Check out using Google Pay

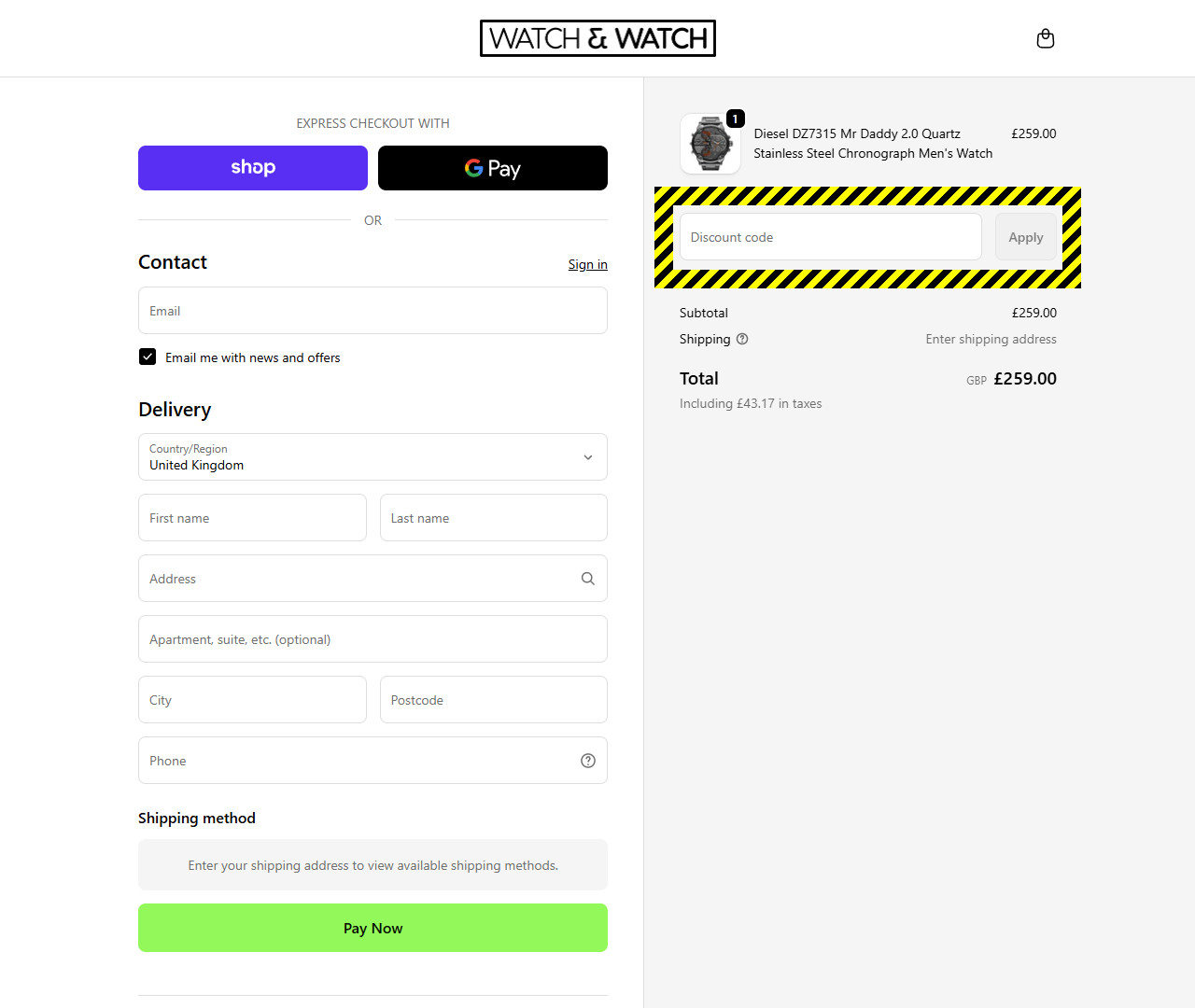(x=493, y=168)
